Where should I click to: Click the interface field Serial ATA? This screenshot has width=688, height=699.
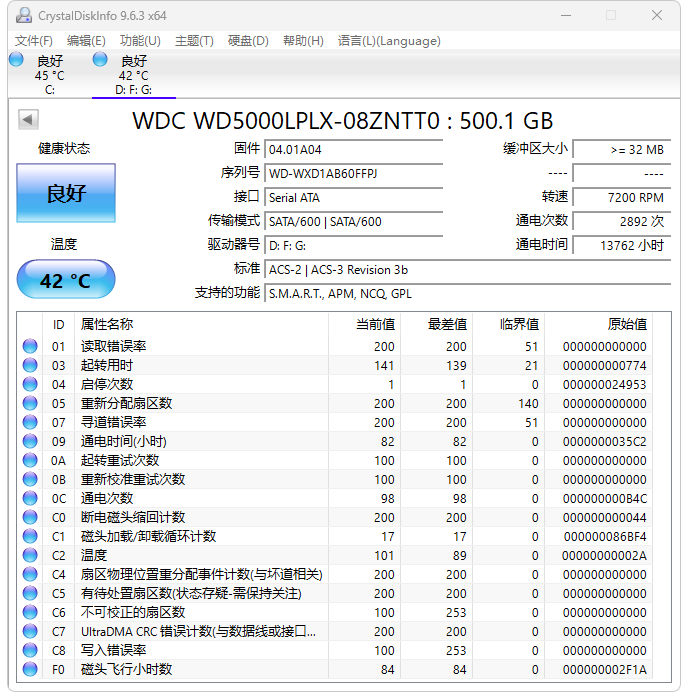point(354,197)
